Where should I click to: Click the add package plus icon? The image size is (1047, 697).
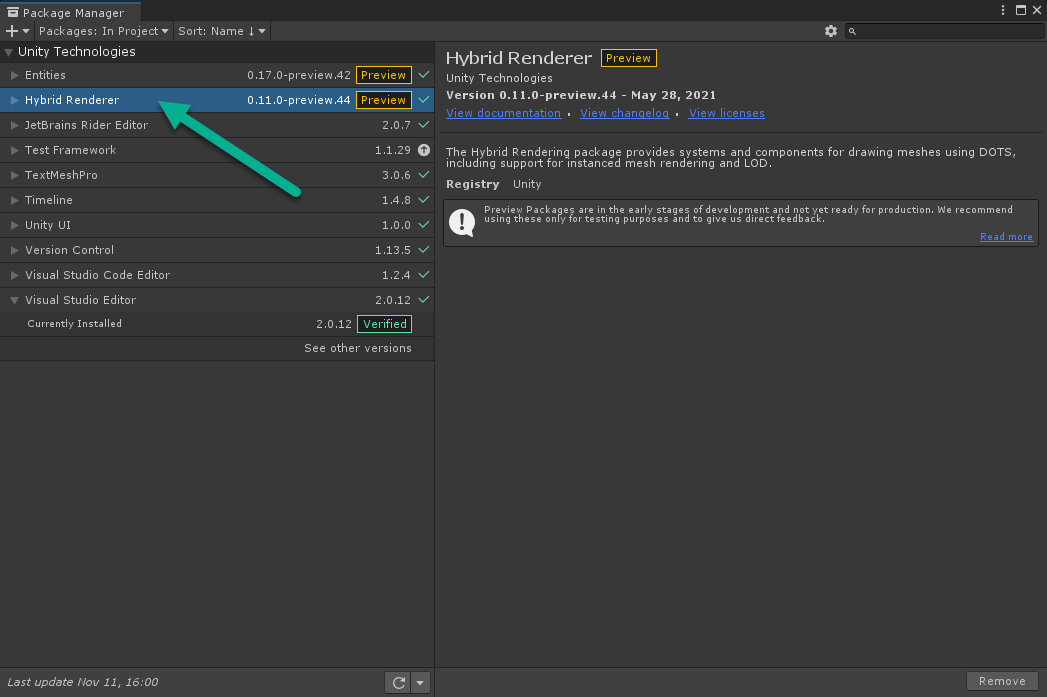[14, 31]
